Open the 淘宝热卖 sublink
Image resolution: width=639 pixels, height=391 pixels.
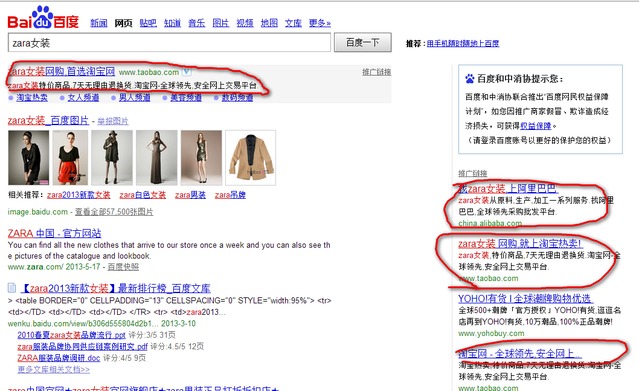32,97
